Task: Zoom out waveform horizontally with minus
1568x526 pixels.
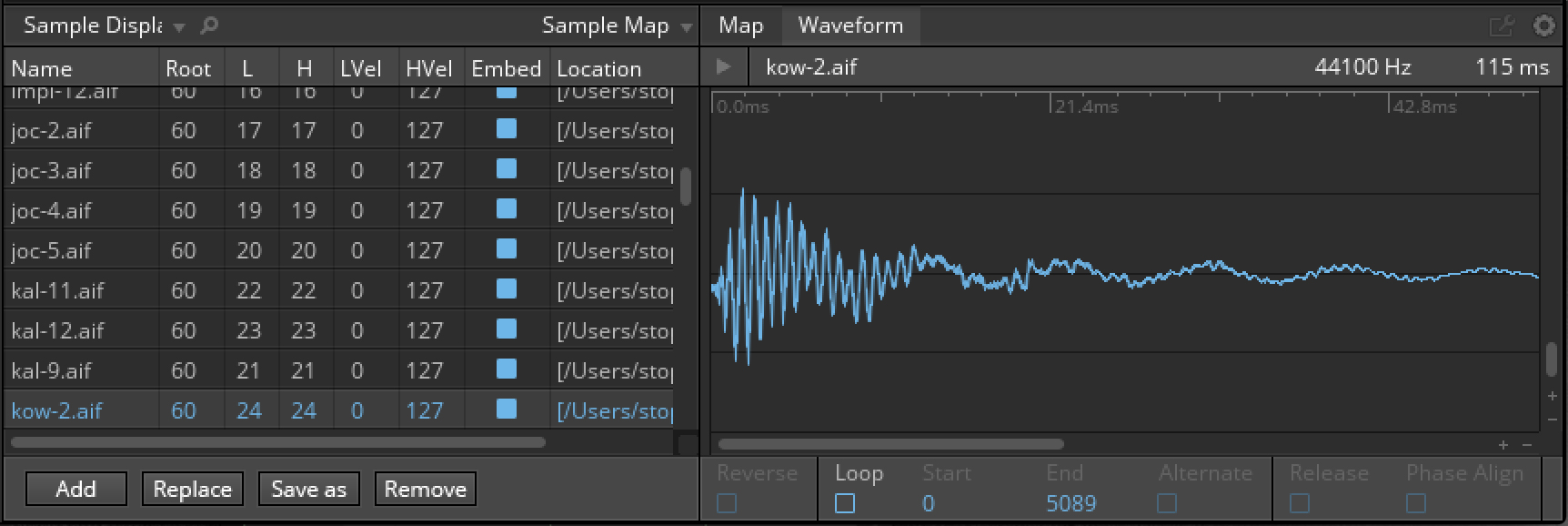Action: point(1527,445)
